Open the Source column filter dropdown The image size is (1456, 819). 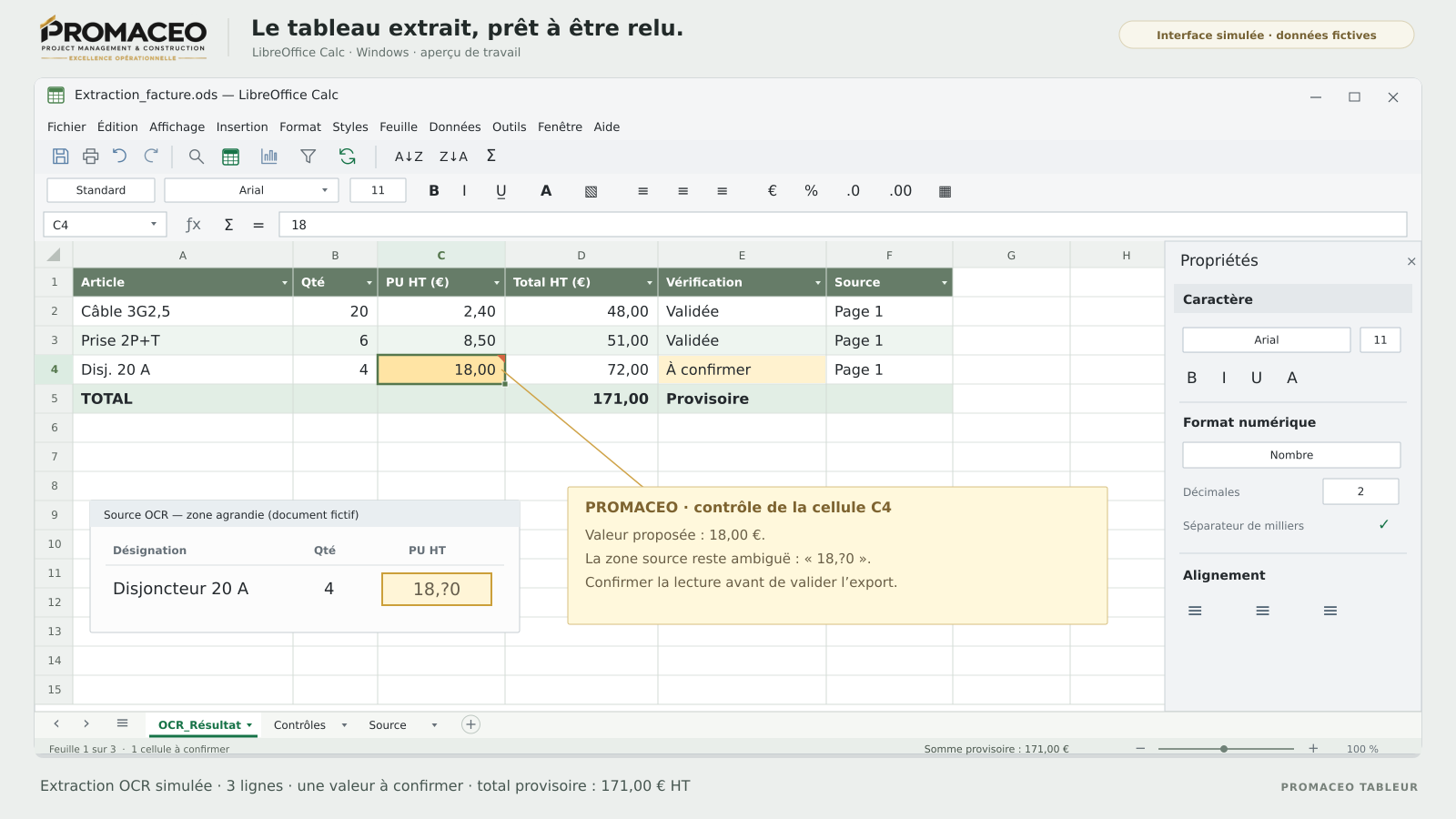945,283
